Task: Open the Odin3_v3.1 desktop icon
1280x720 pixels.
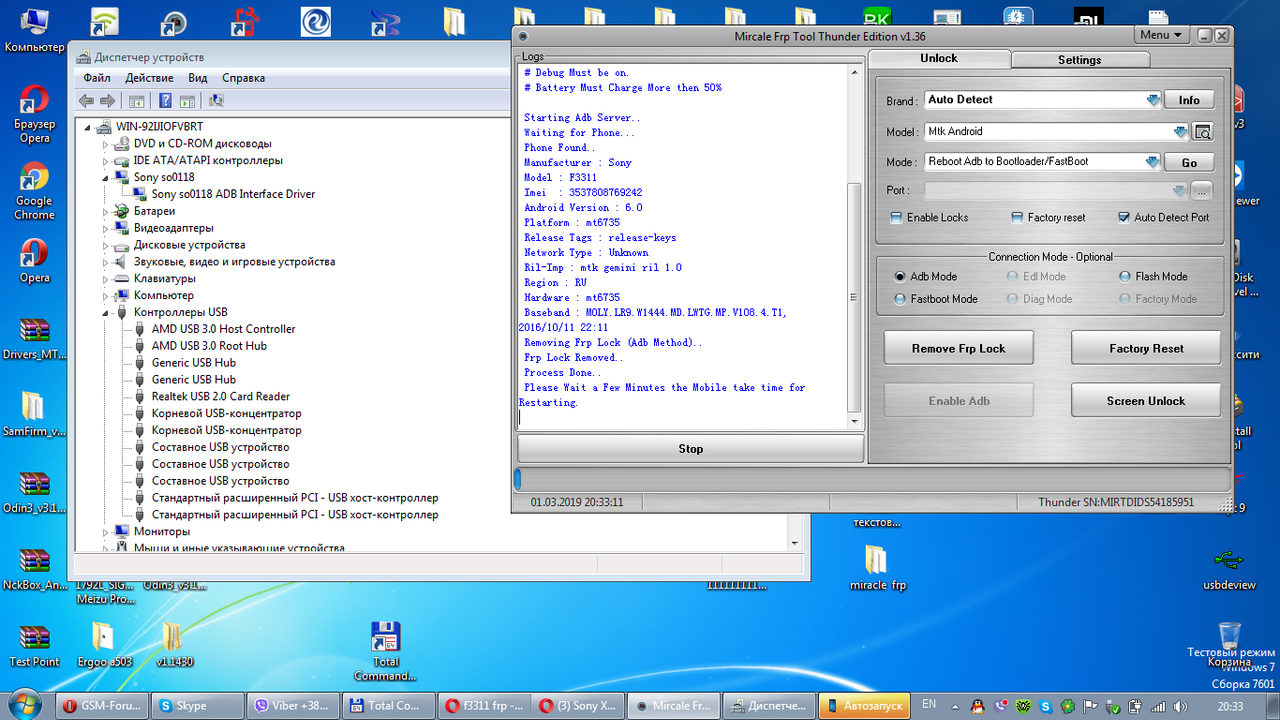Action: [33, 485]
